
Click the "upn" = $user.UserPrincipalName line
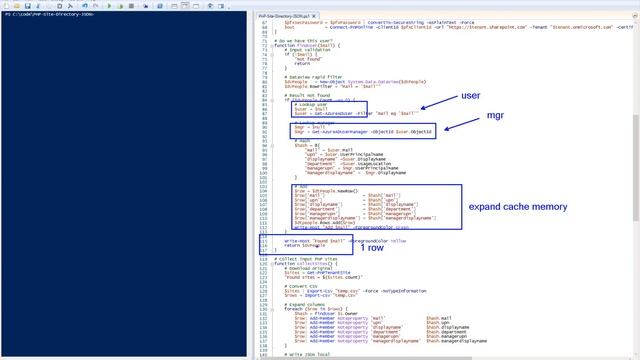tap(344, 154)
